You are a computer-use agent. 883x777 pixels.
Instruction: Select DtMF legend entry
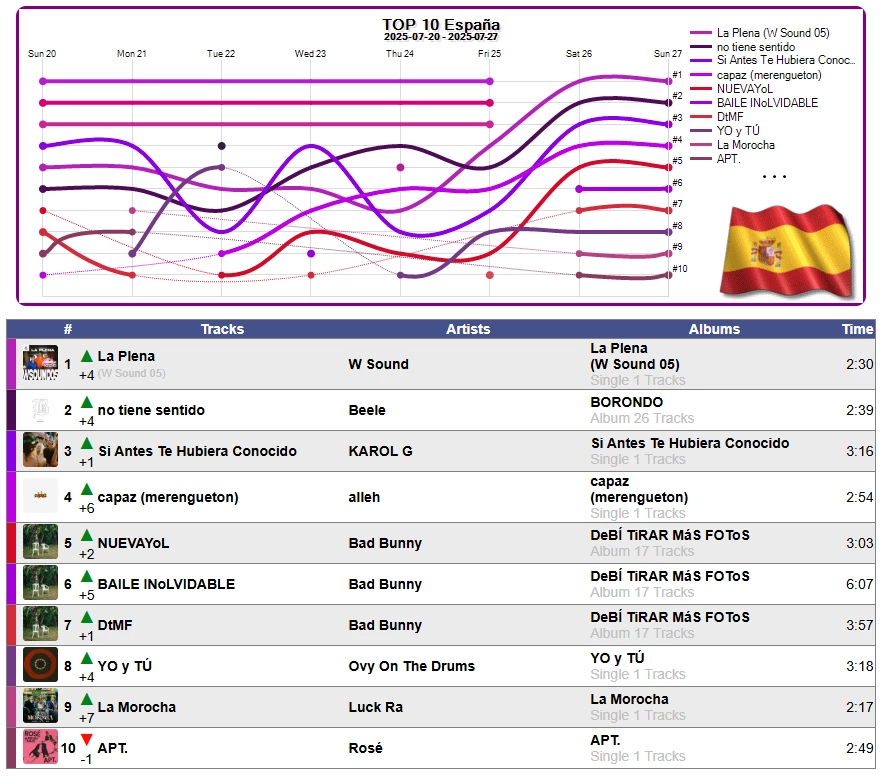click(x=717, y=117)
